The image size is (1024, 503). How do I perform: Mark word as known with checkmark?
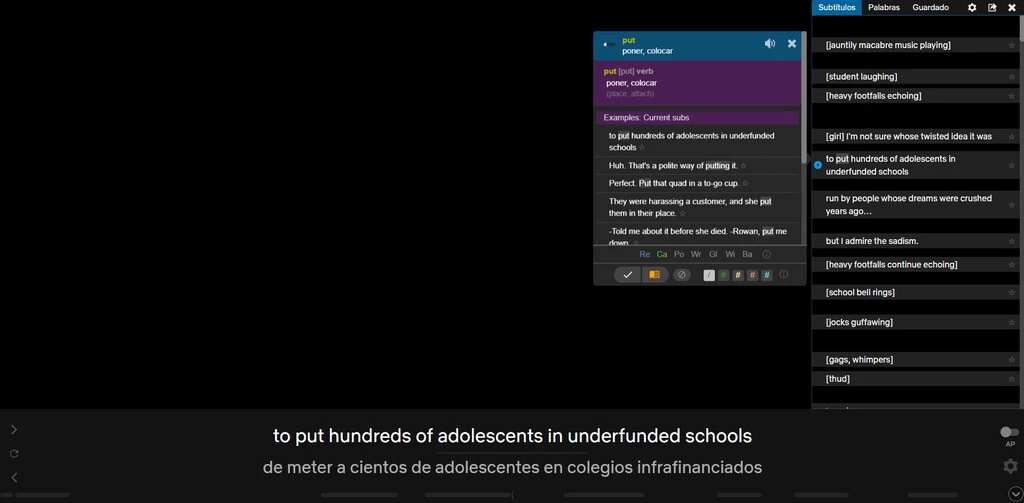(x=627, y=275)
